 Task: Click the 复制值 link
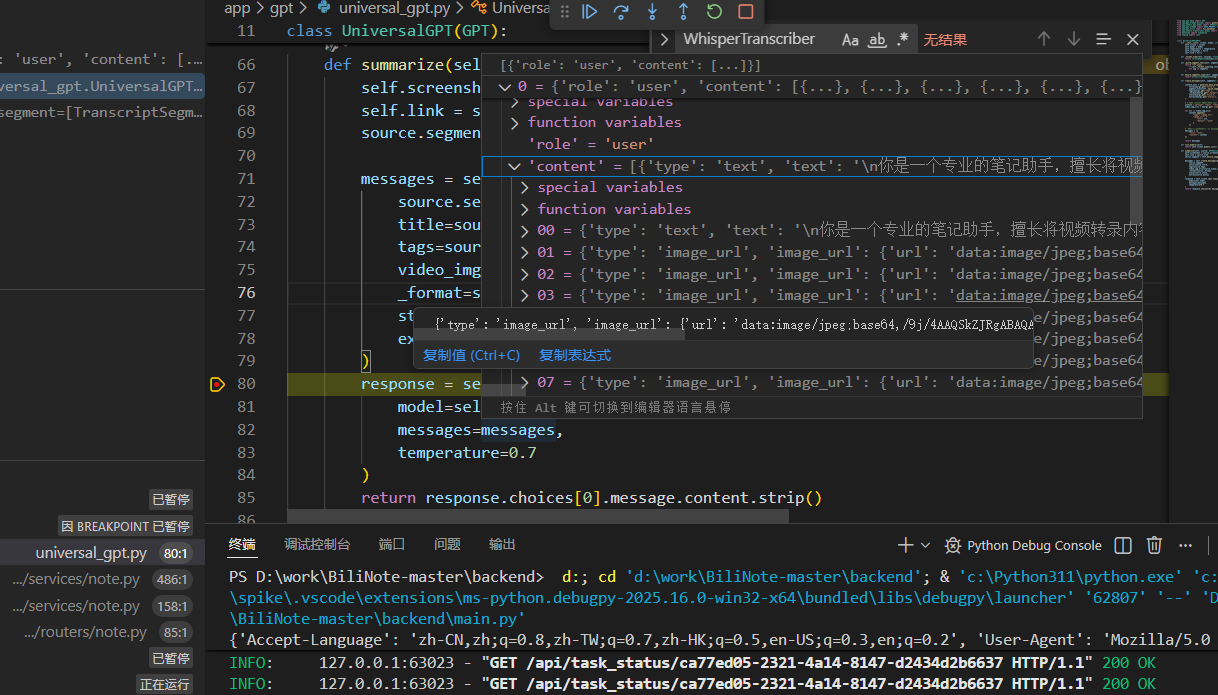click(471, 355)
